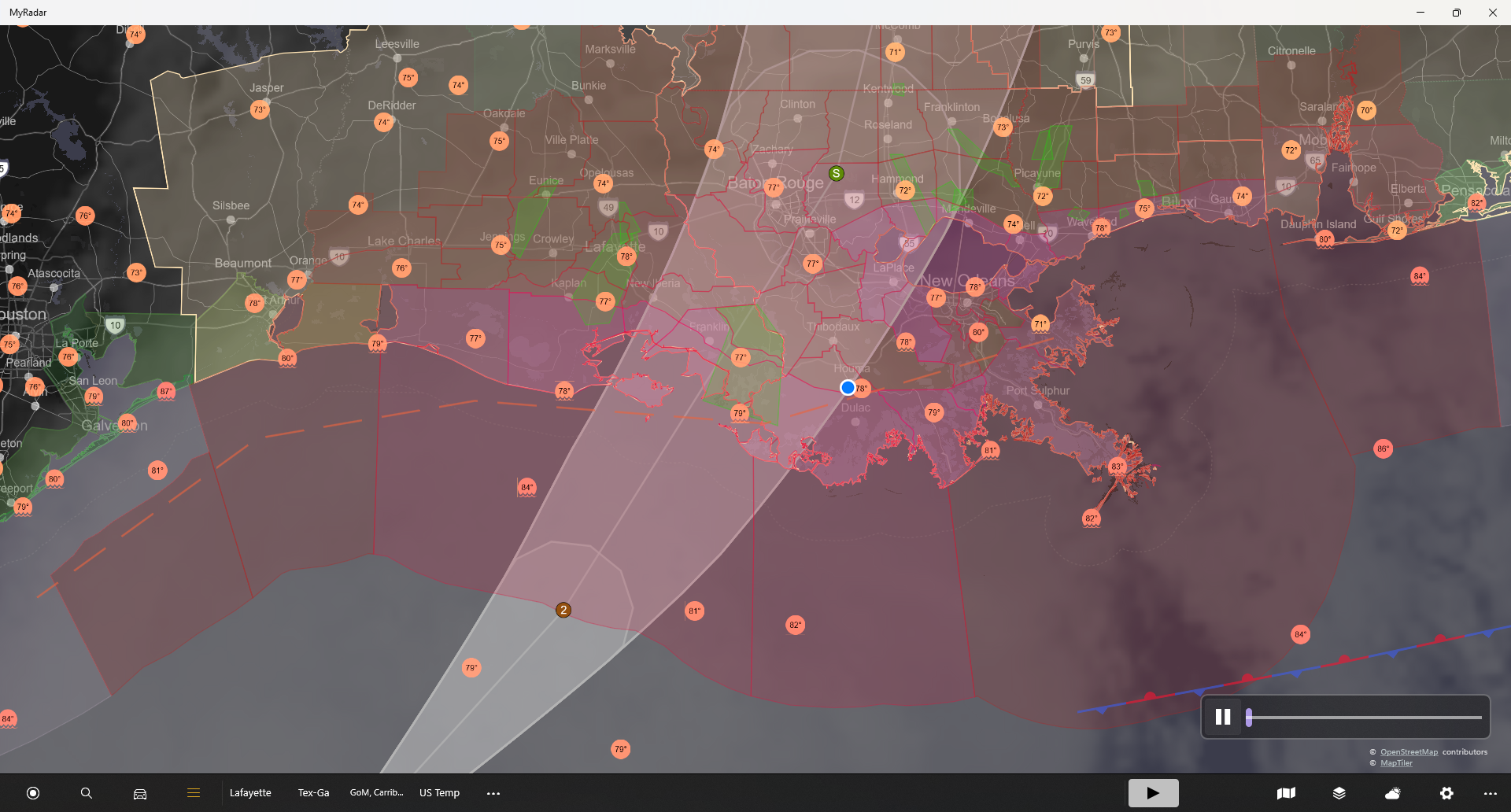Select the 77° marker at Baton Rouge
1511x812 pixels.
[x=774, y=187]
